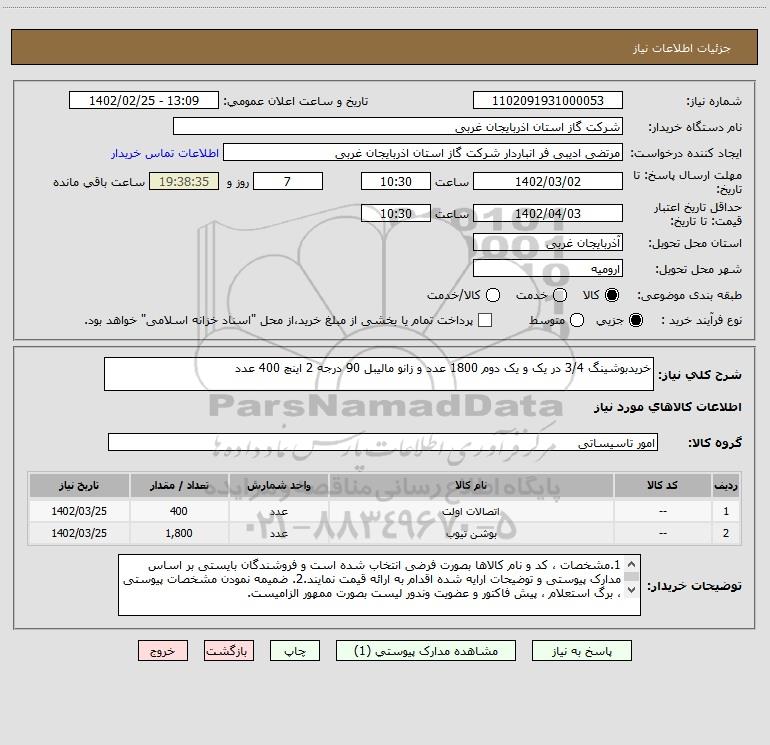Click the response deadline ساعت 10:30 field
Image resolution: width=770 pixels, height=745 pixels.
396,181
